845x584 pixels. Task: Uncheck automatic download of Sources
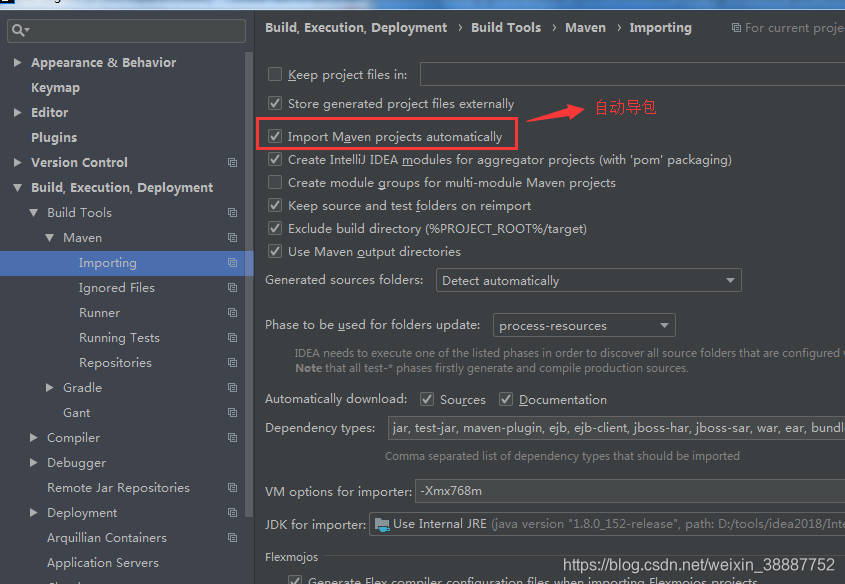[427, 399]
